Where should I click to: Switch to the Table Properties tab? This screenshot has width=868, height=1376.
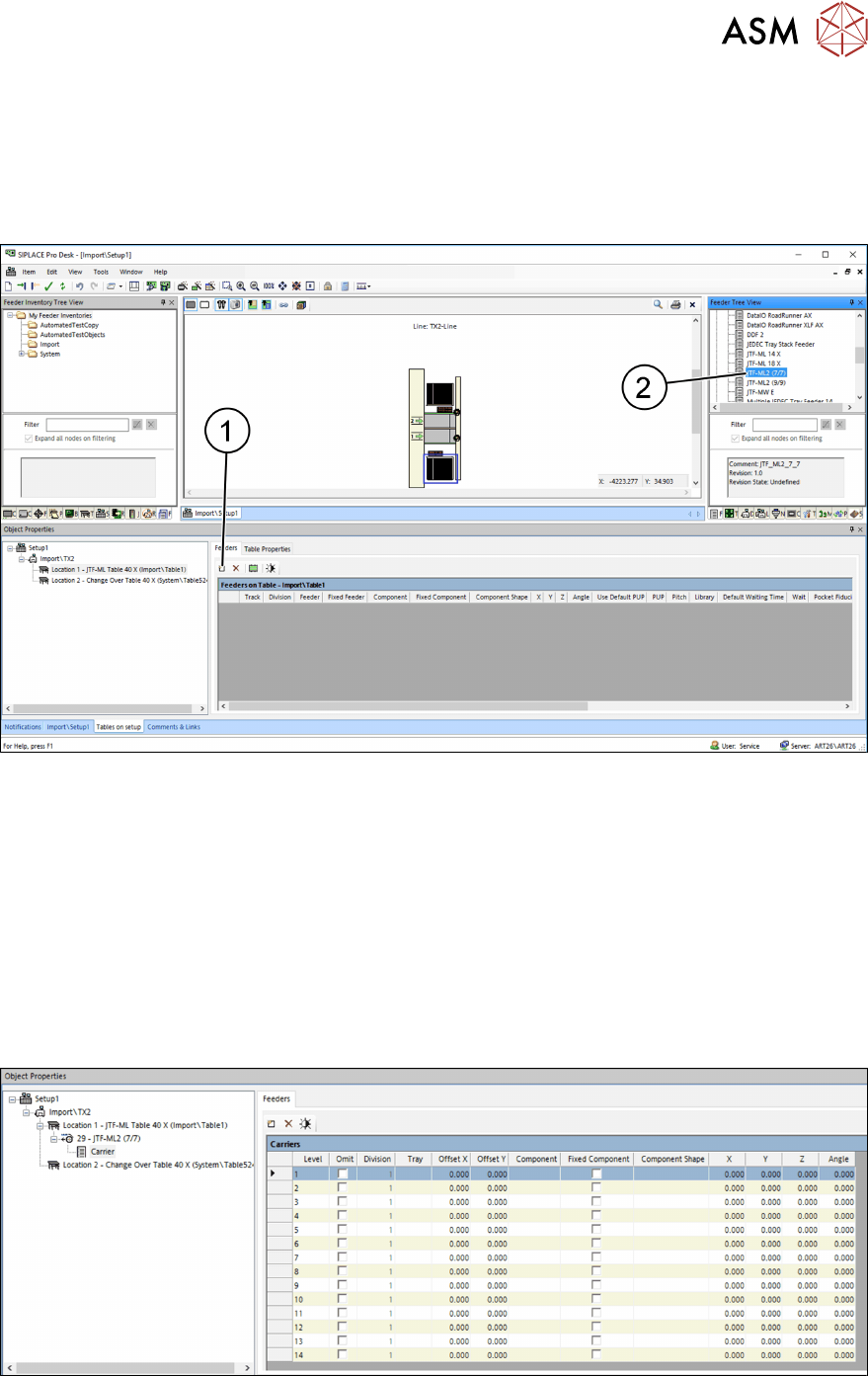[x=268, y=549]
